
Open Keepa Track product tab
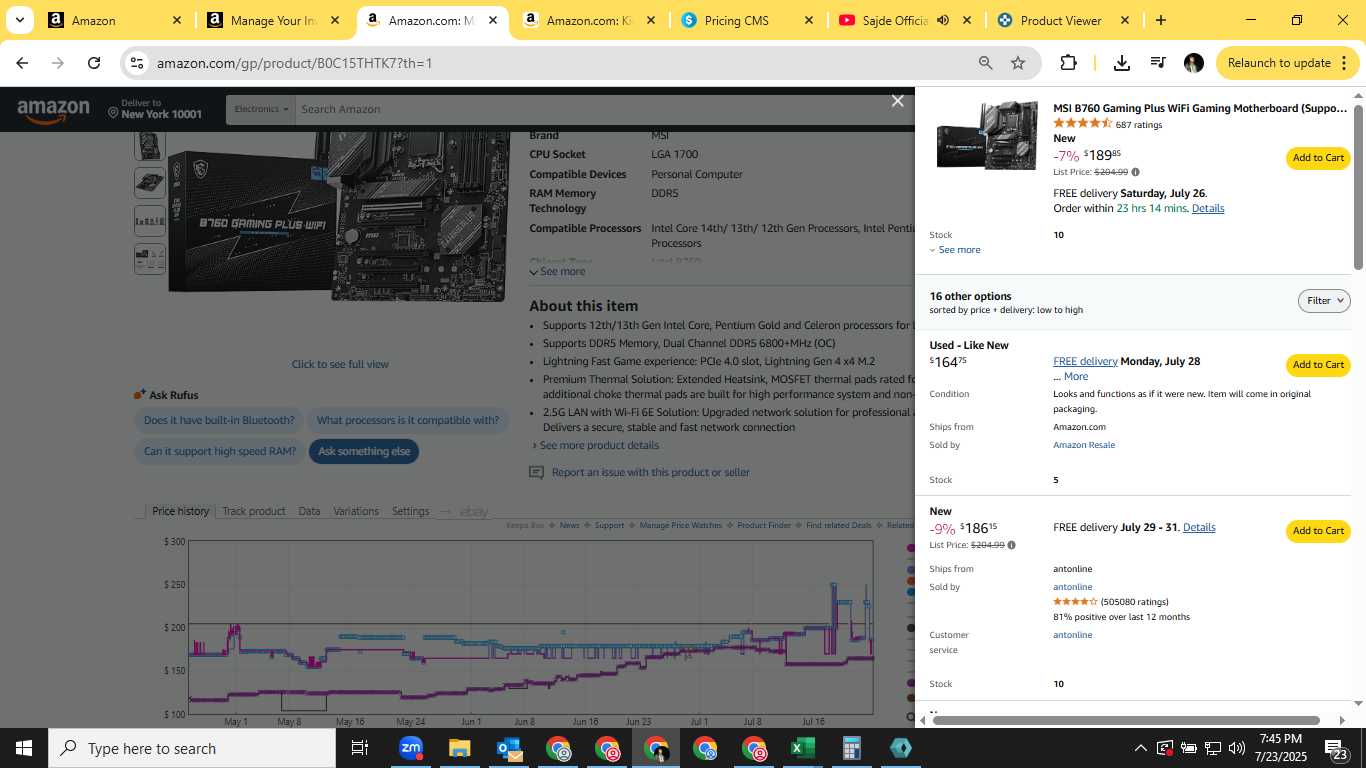point(253,511)
